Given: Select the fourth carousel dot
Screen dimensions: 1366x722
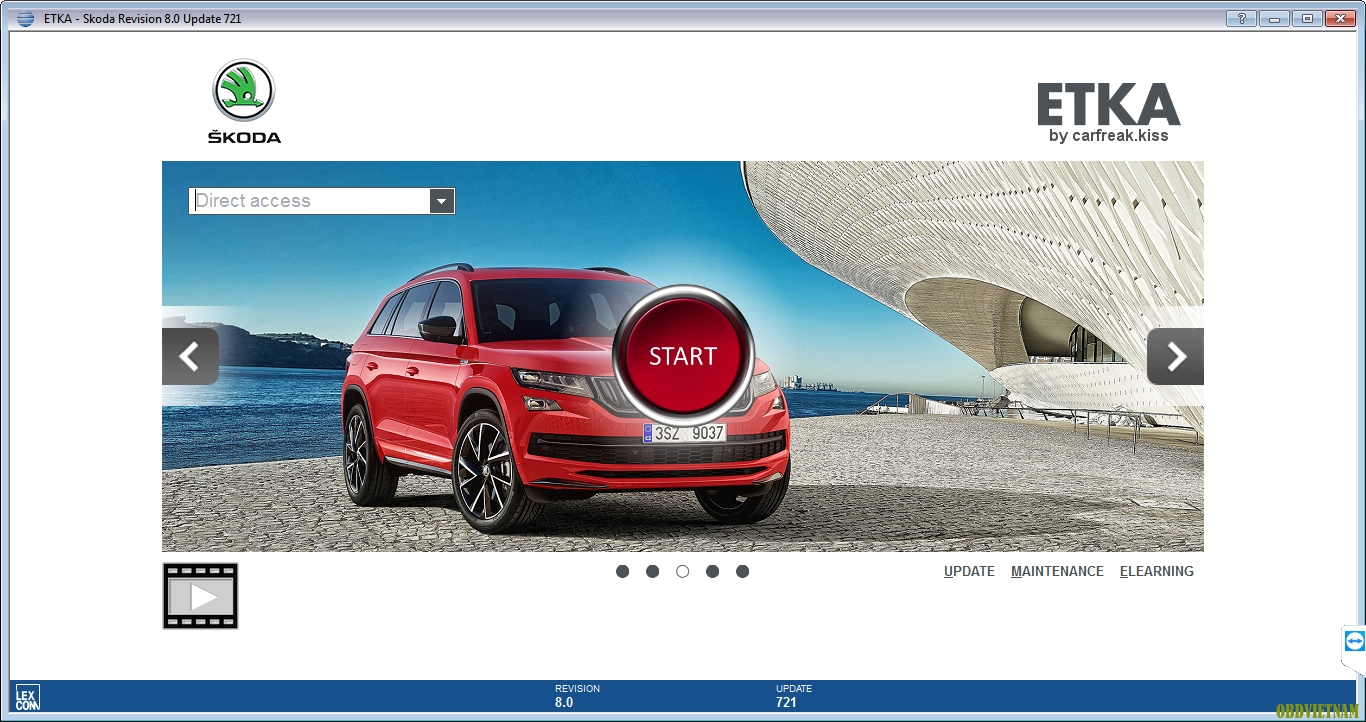Looking at the screenshot, I should (x=713, y=571).
